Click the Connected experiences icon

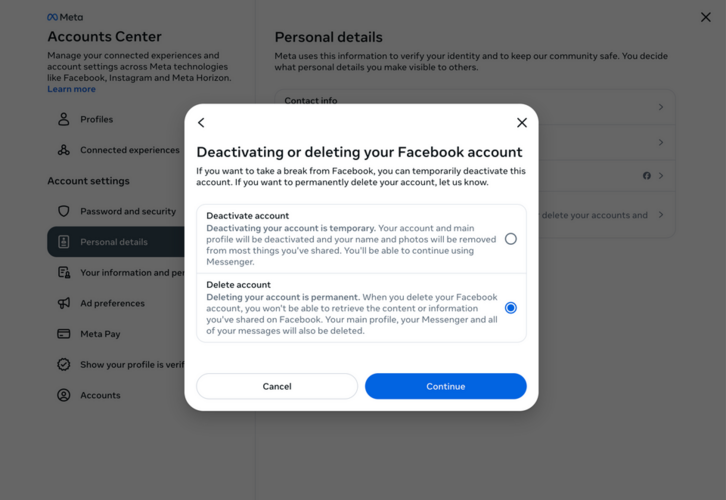point(63,150)
